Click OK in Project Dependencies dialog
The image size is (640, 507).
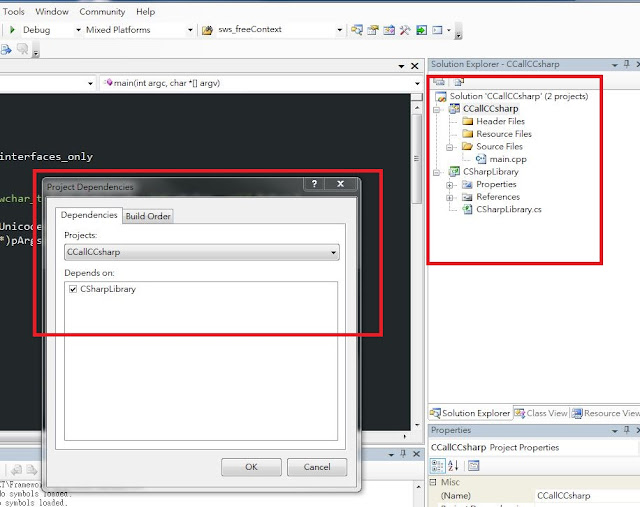coord(251,467)
